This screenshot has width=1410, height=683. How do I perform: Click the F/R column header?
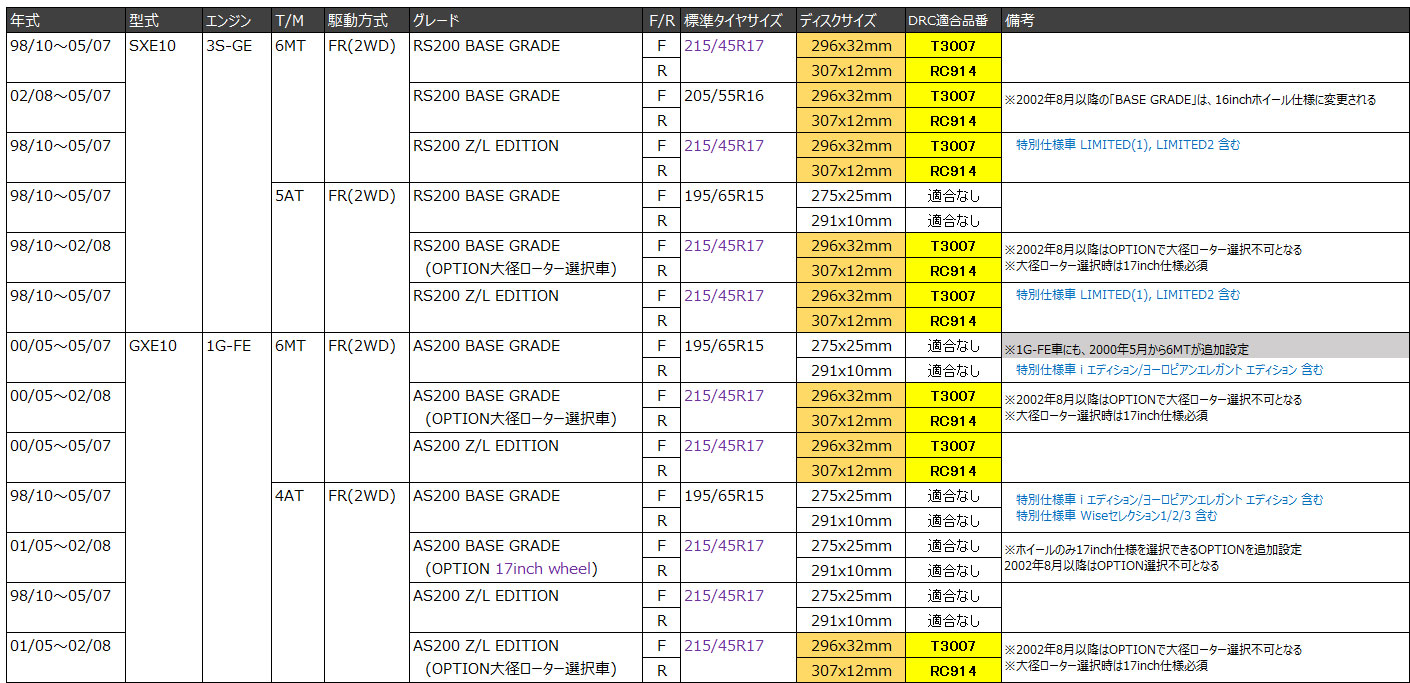click(x=661, y=21)
